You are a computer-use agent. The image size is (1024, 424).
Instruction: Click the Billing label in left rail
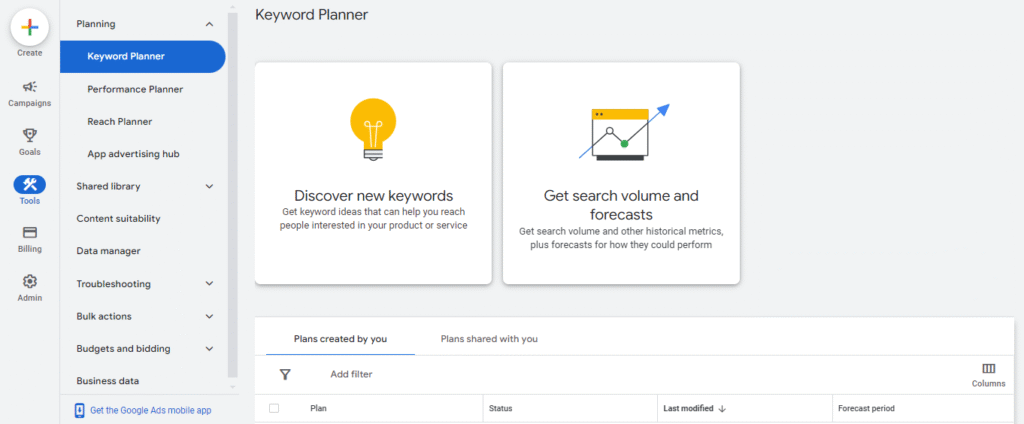click(x=29, y=249)
